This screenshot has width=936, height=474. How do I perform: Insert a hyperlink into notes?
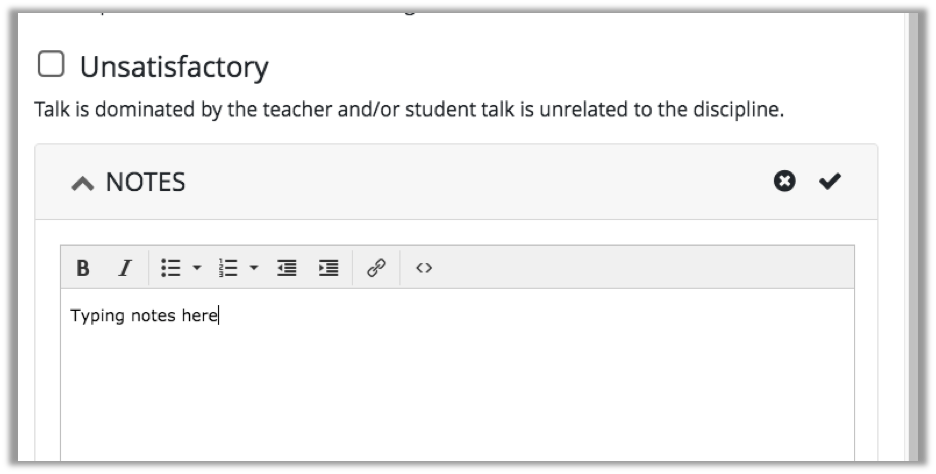[x=376, y=267]
